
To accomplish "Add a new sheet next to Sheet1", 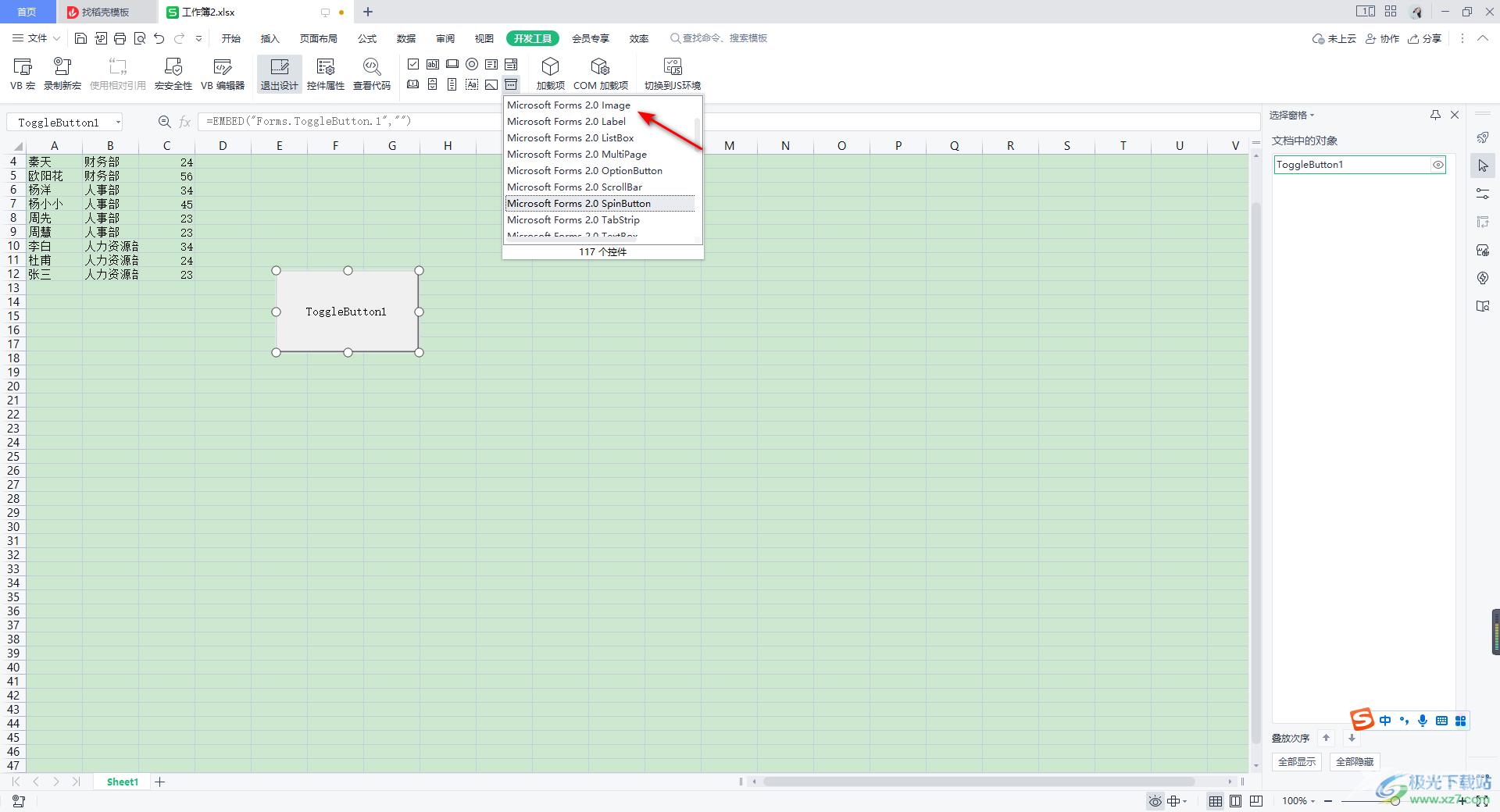I will point(160,782).
